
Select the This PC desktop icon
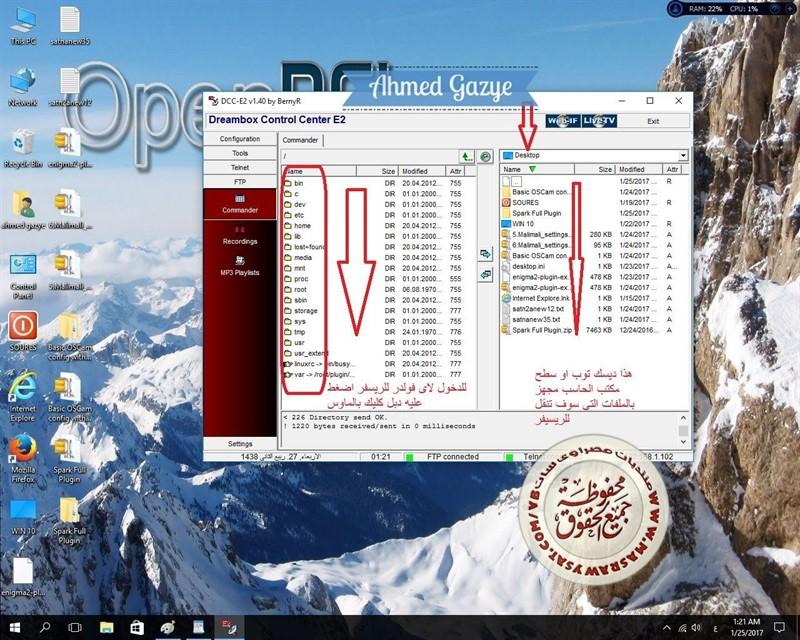23,27
